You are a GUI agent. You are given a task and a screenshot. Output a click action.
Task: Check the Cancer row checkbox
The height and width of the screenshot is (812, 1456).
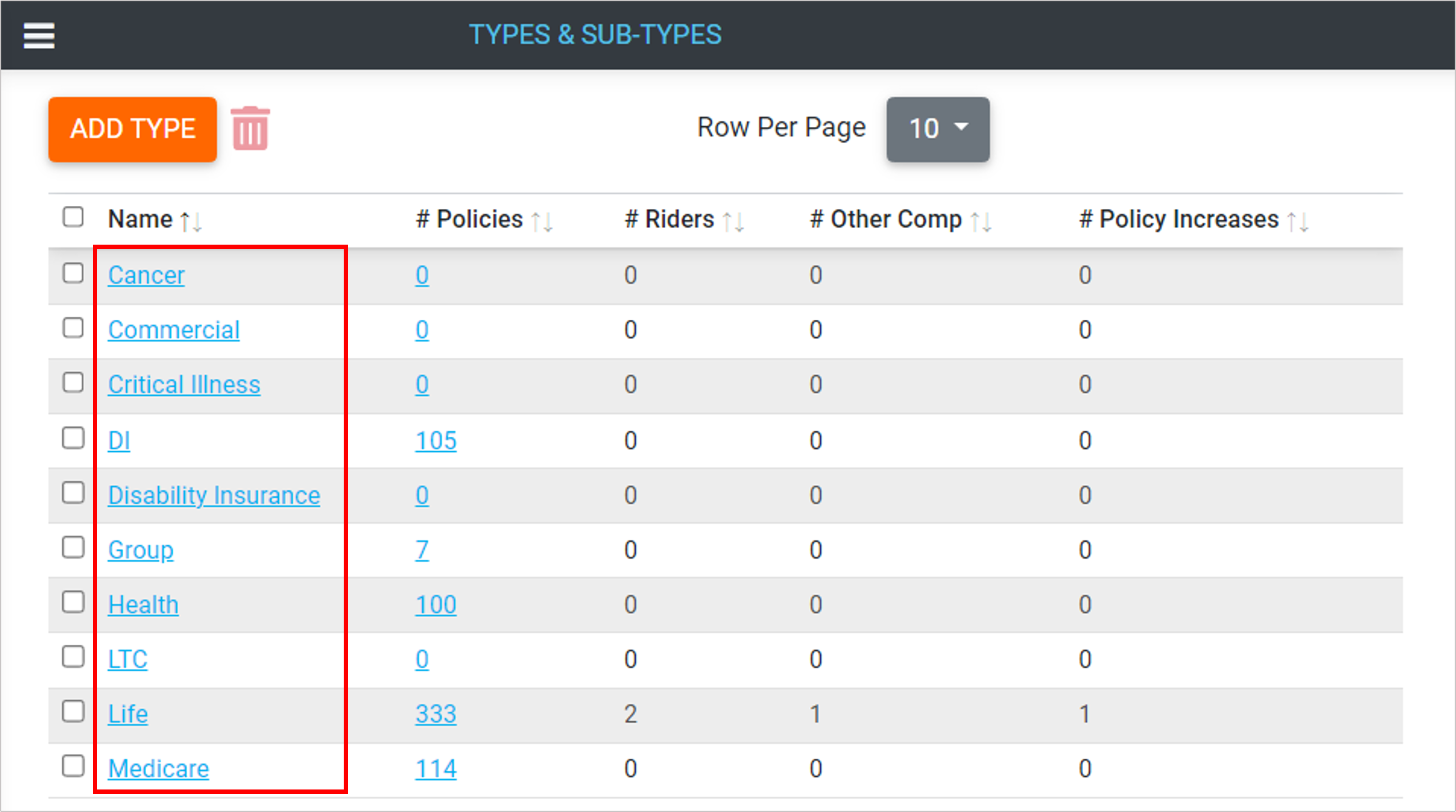click(73, 273)
